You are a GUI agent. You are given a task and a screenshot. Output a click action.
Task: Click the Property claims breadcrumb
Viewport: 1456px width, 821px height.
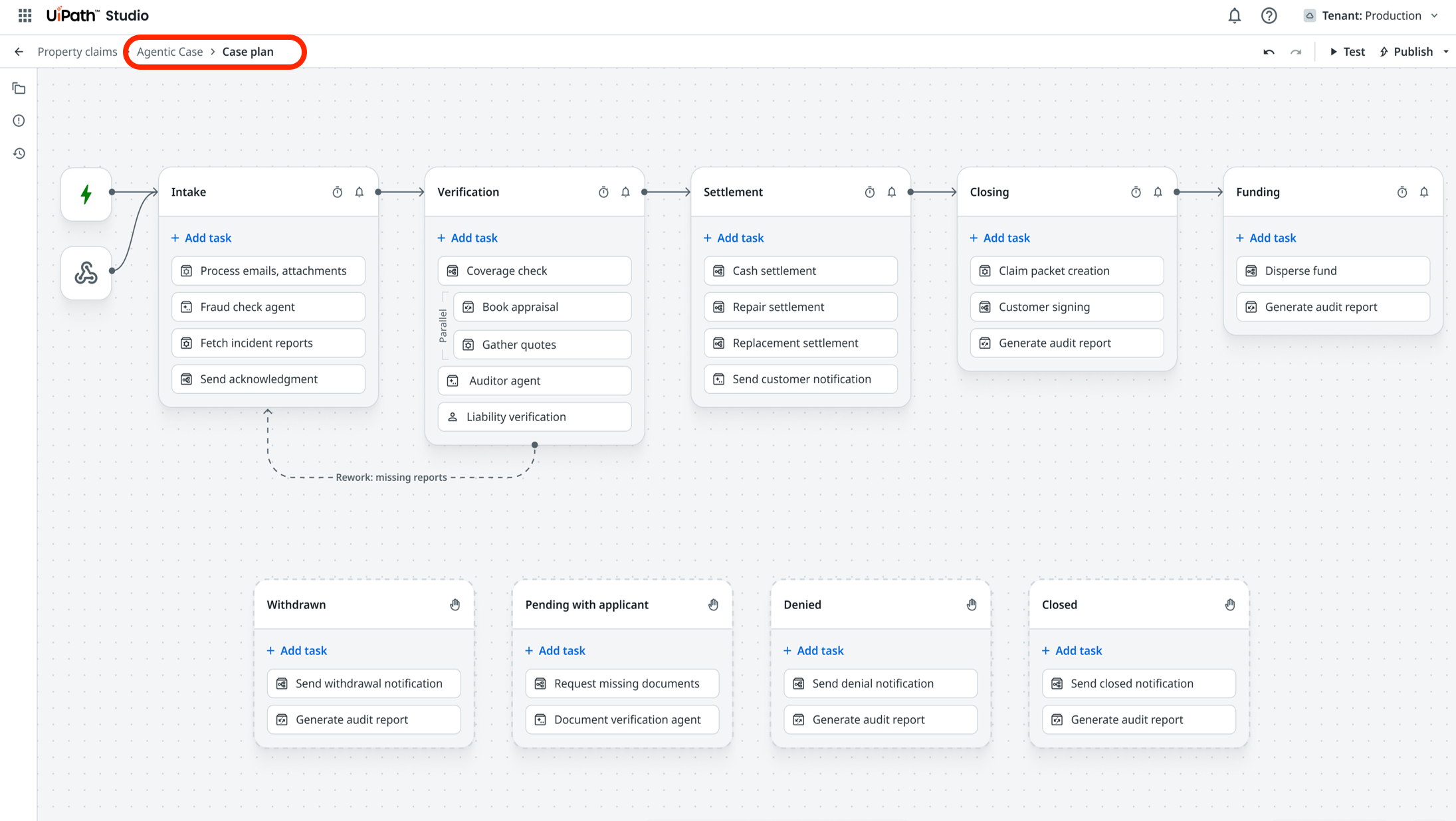[x=77, y=52]
